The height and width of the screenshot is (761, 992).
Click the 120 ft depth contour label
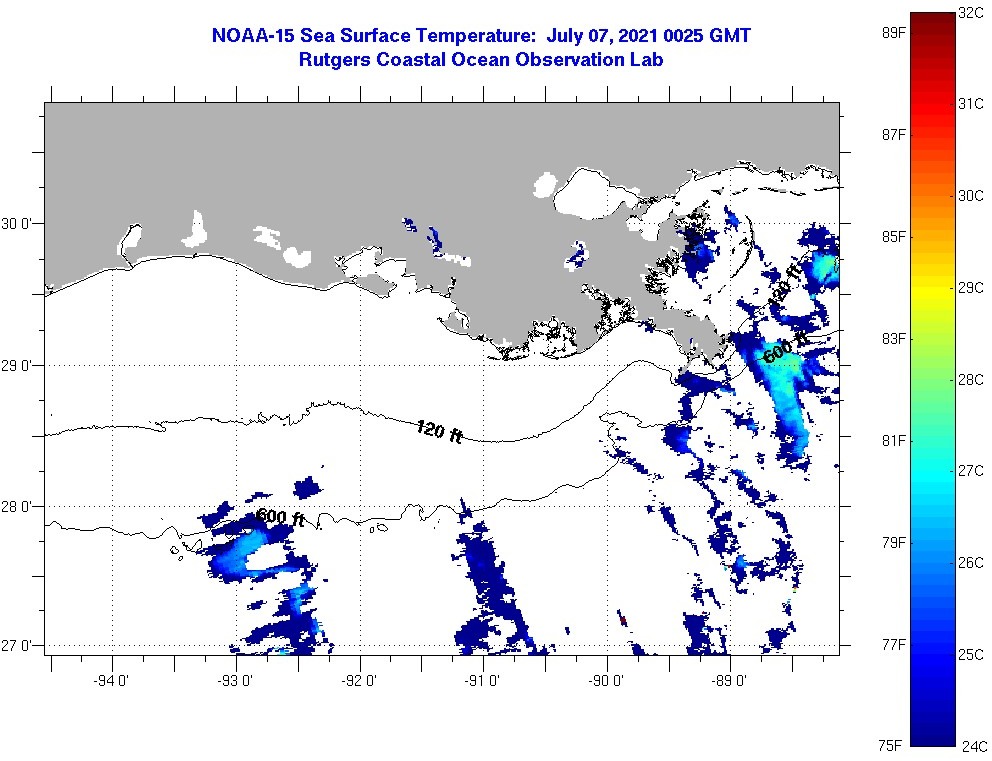pos(439,431)
